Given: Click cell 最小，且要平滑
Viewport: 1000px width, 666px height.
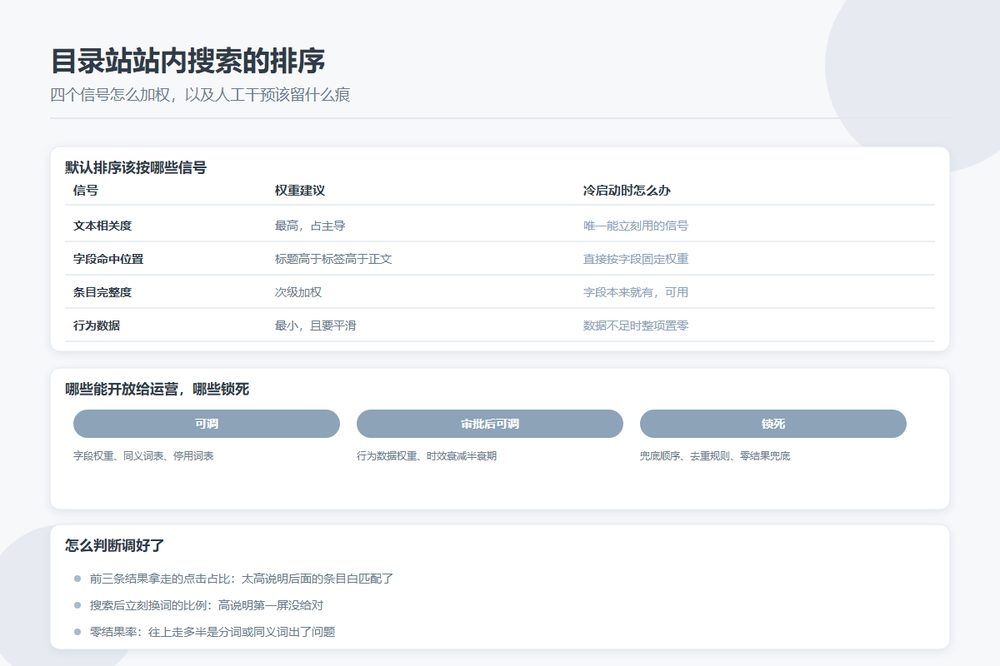Looking at the screenshot, I should (315, 325).
